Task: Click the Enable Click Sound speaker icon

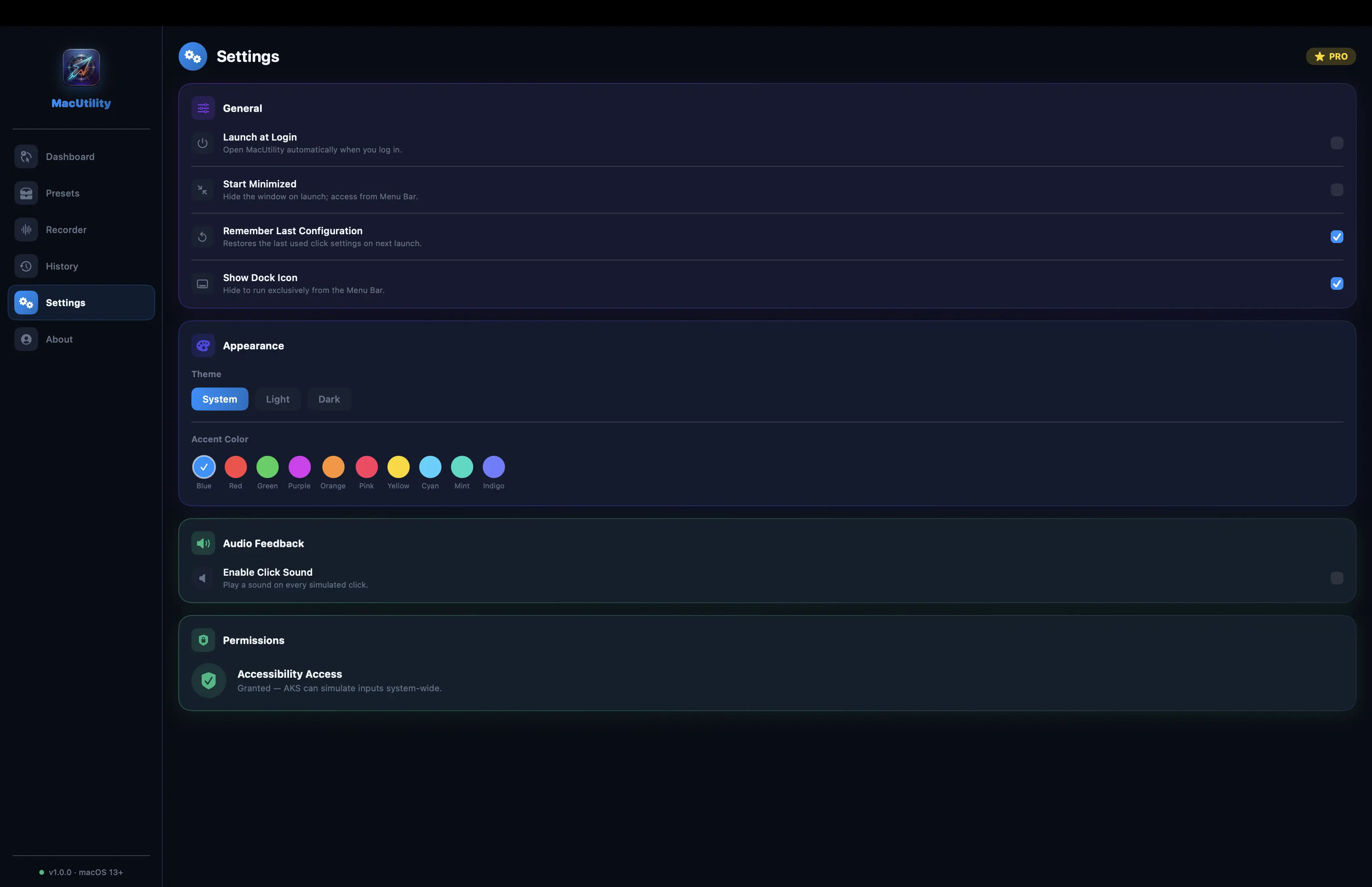Action: tap(202, 578)
